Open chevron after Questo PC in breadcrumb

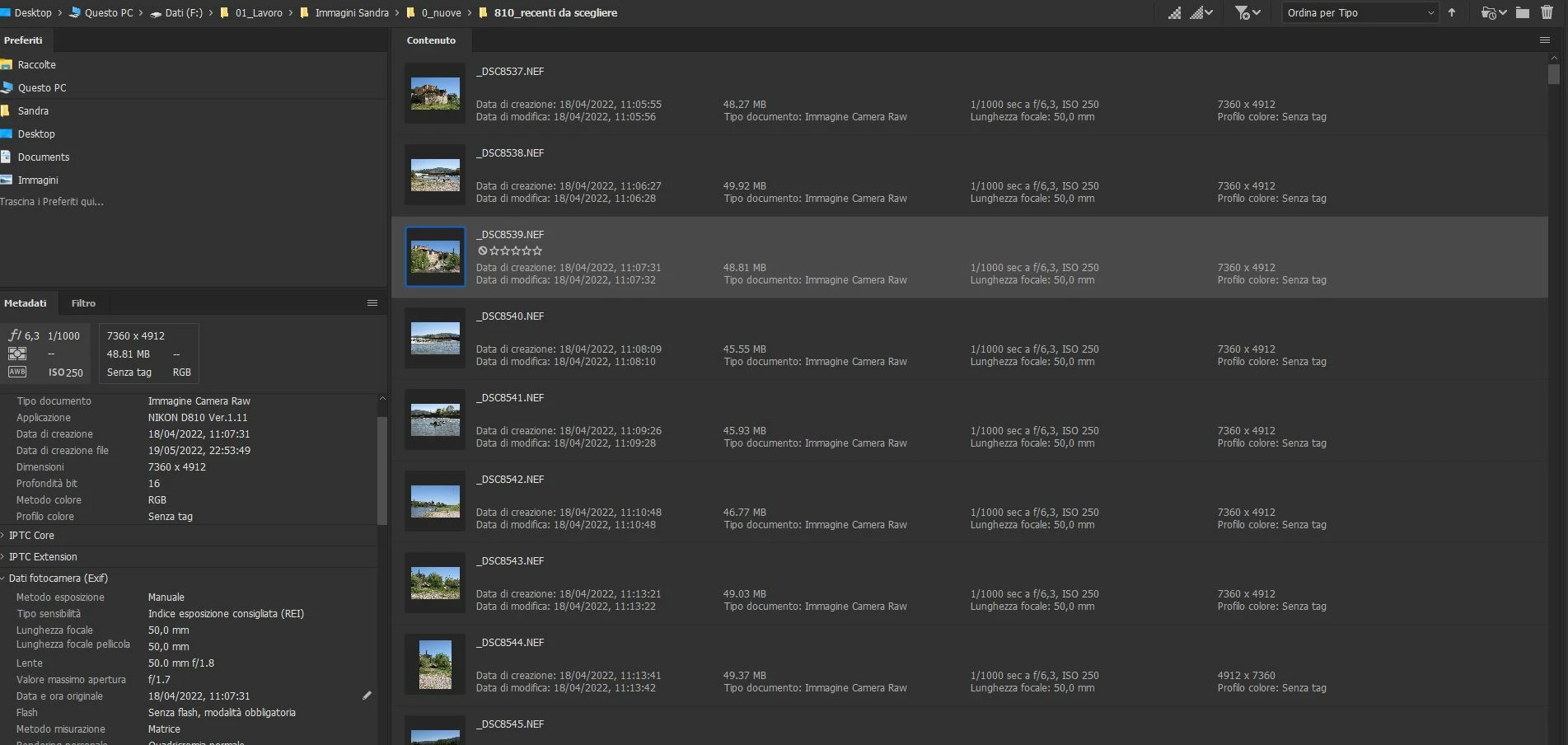coord(142,12)
